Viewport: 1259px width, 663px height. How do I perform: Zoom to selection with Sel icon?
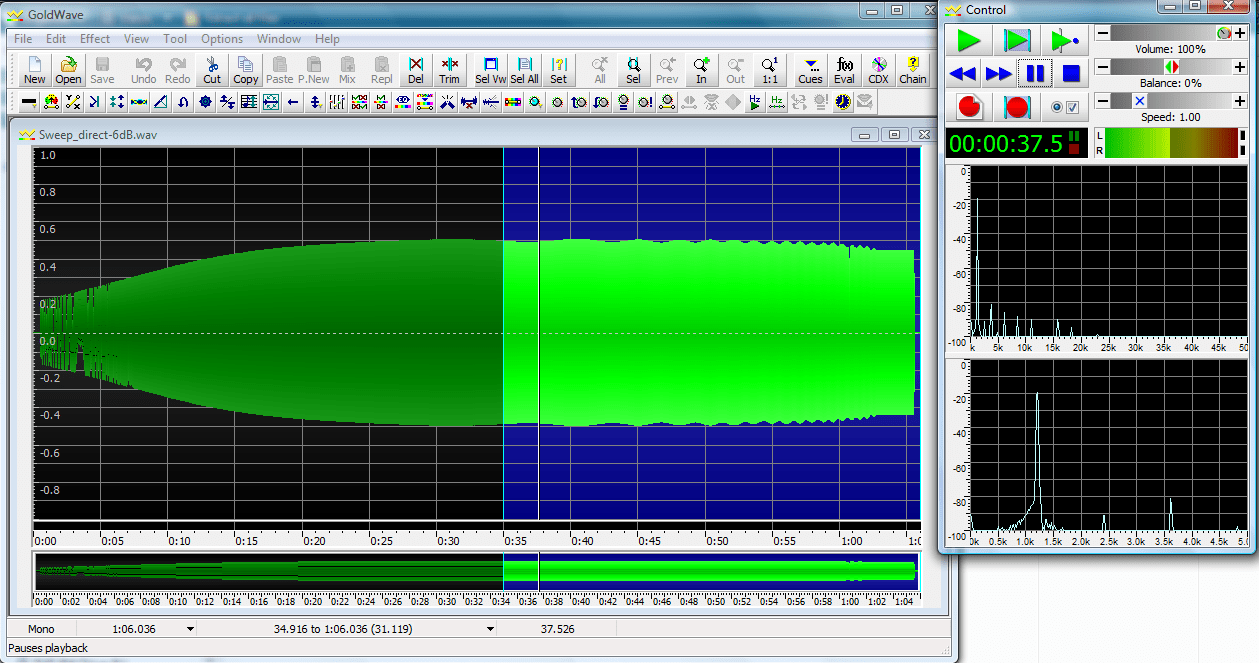(x=633, y=69)
